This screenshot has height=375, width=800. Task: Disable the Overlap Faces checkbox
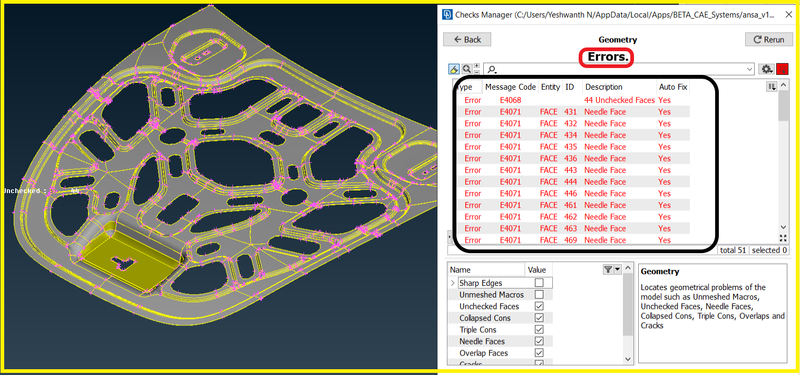point(539,353)
